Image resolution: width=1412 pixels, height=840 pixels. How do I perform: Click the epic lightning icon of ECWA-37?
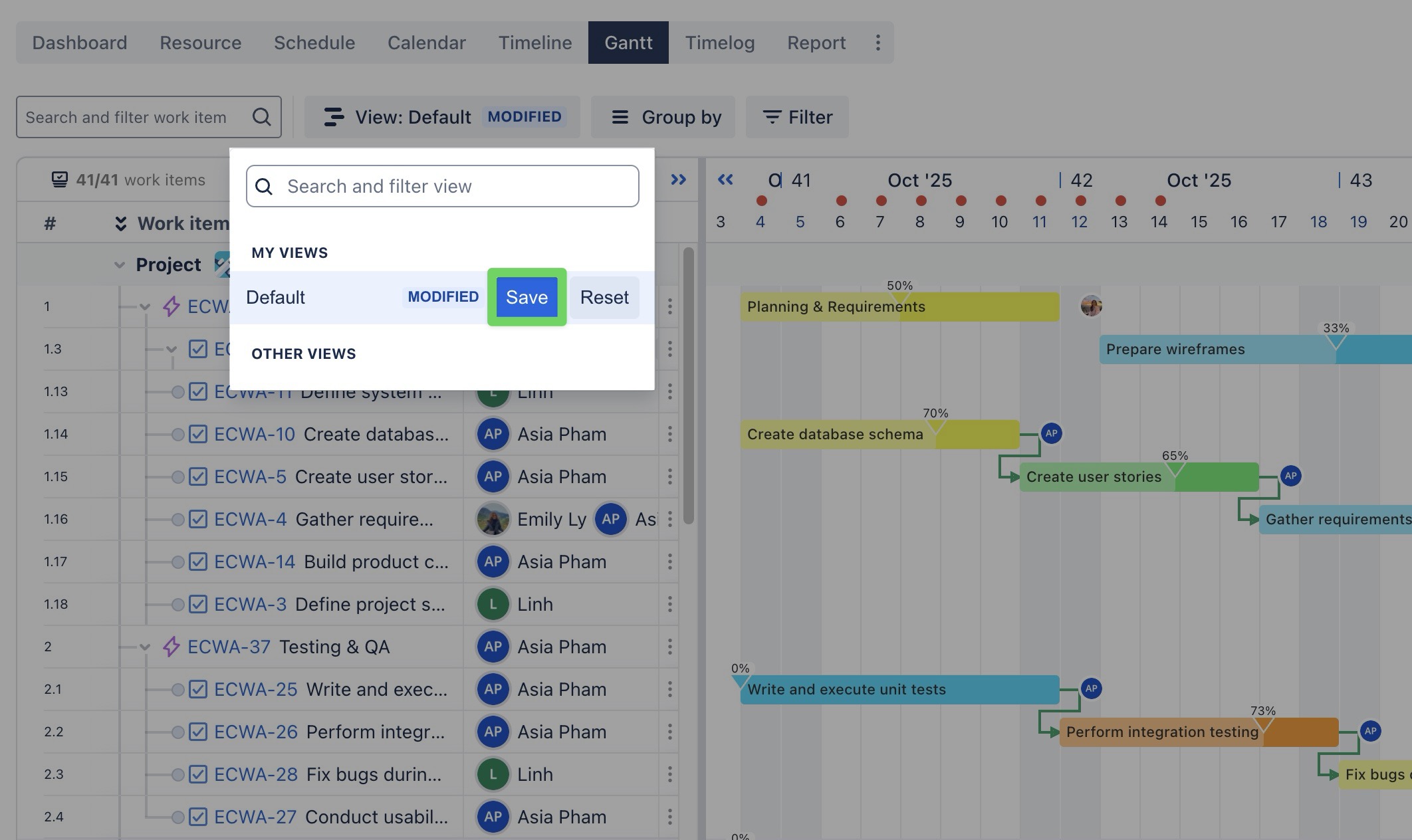pos(171,647)
